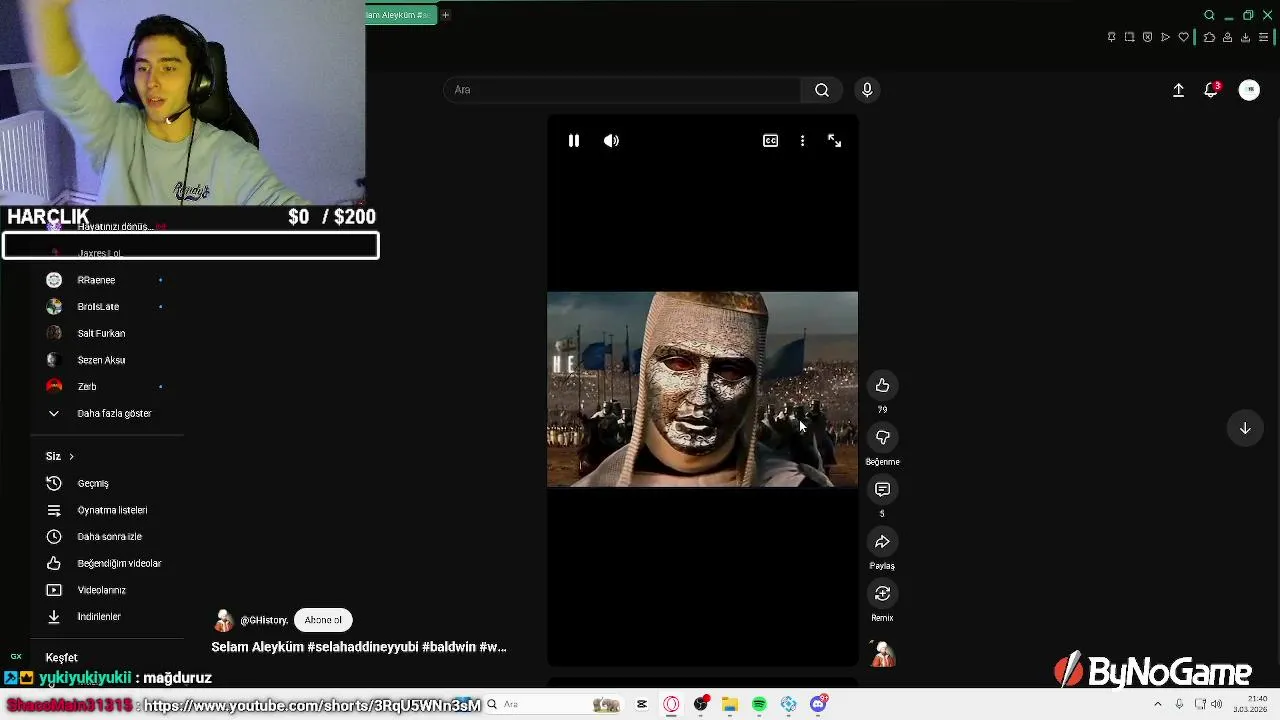Take a snapshot with browser toolbar icon
Screen dimensions: 1280x720
[1129, 37]
